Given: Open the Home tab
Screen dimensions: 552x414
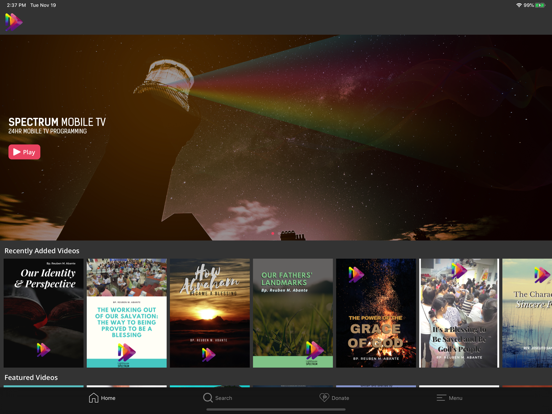Looking at the screenshot, I should coord(102,398).
